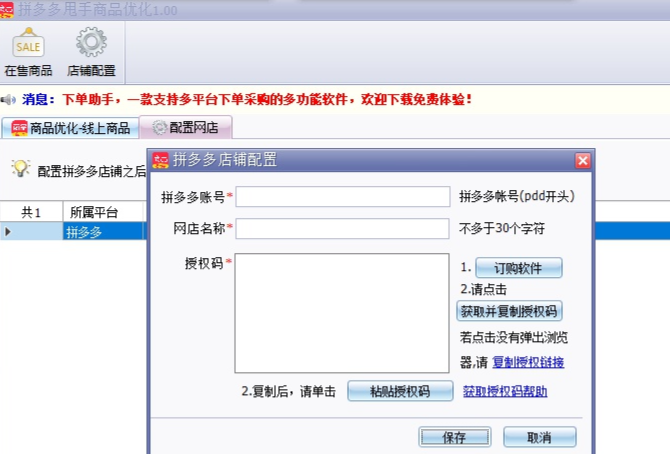Open the 店铺配置 gear toolbar icon
Viewport: 670px width, 454px height.
click(91, 52)
